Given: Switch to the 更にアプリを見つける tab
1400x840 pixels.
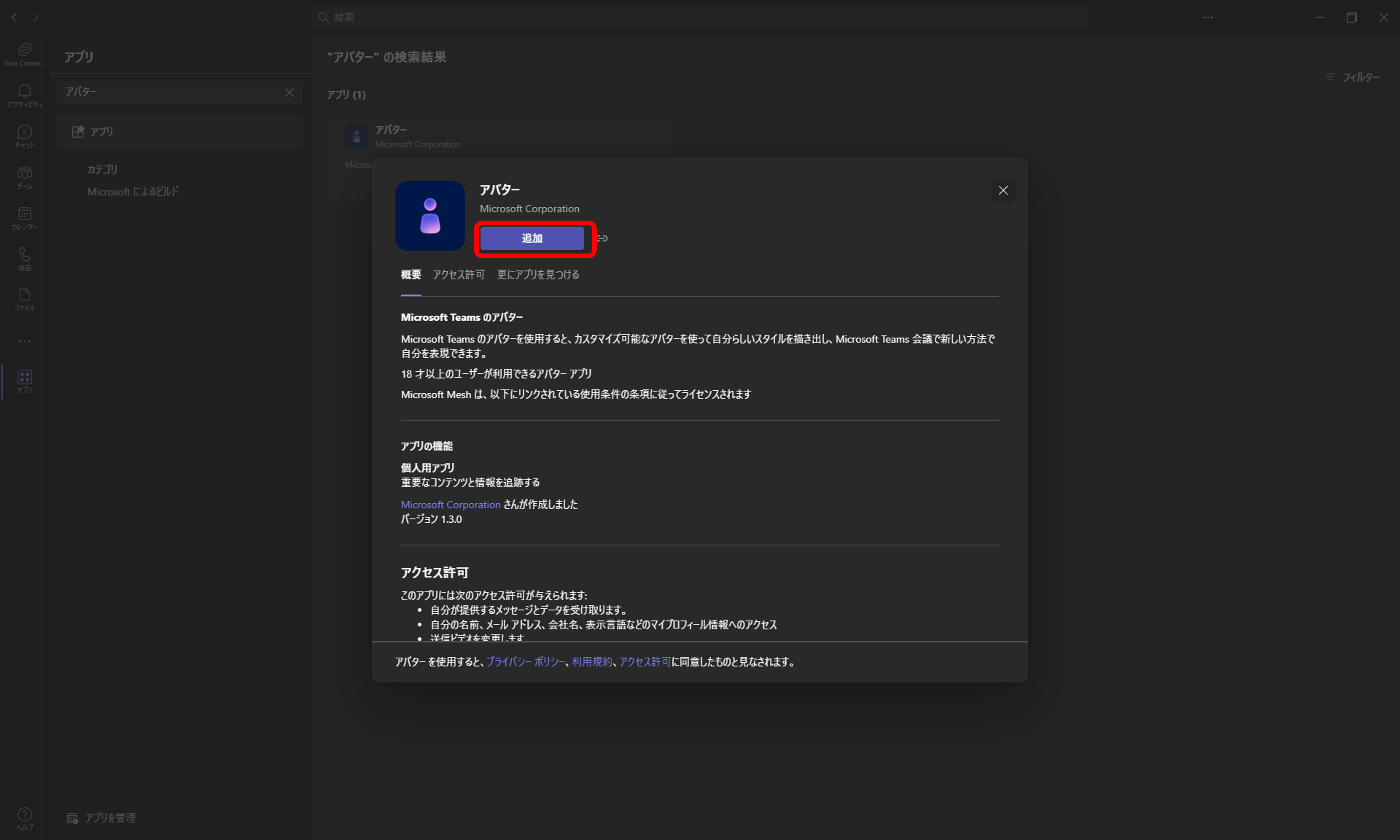Looking at the screenshot, I should (538, 275).
